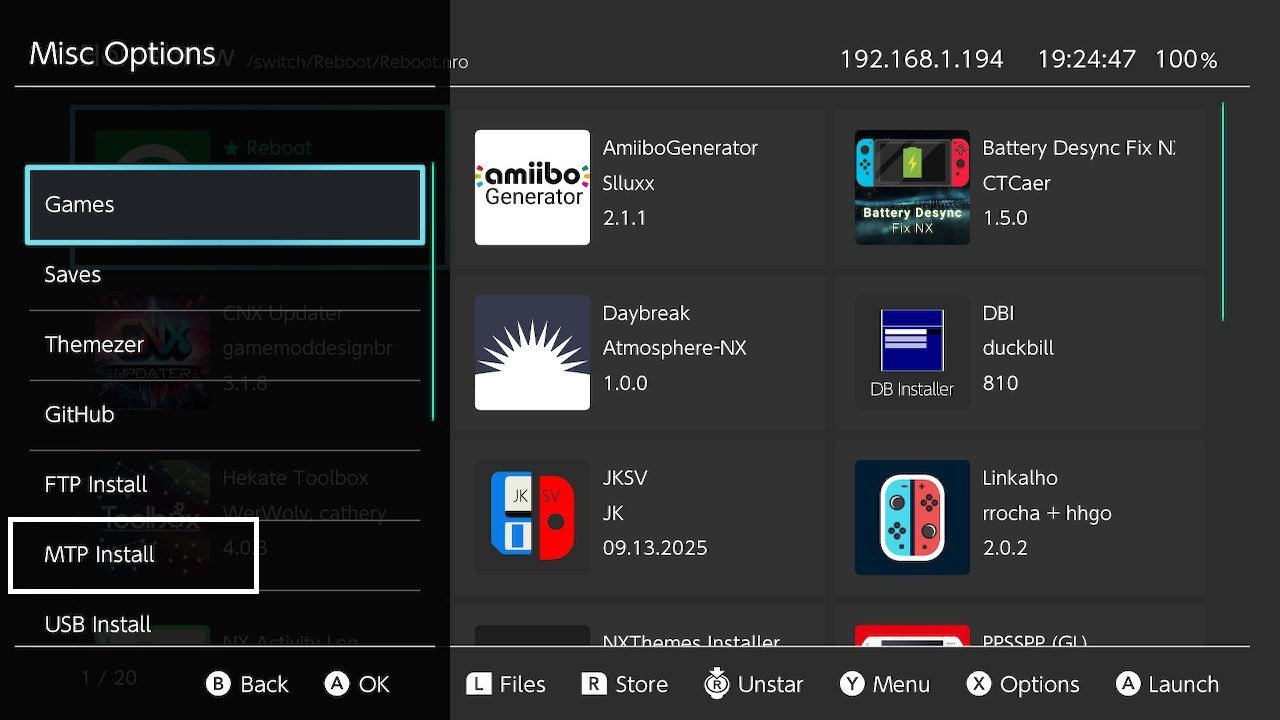Click the Misc Options list scrollbar

click(432, 292)
